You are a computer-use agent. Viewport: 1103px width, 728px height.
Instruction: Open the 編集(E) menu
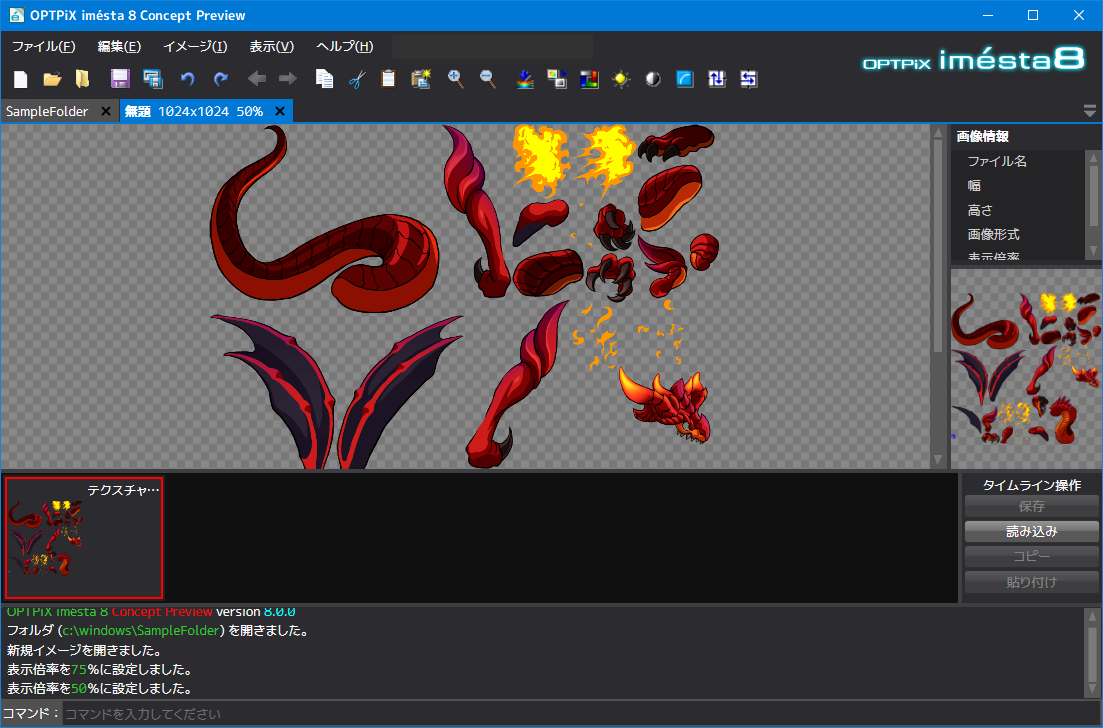point(119,46)
